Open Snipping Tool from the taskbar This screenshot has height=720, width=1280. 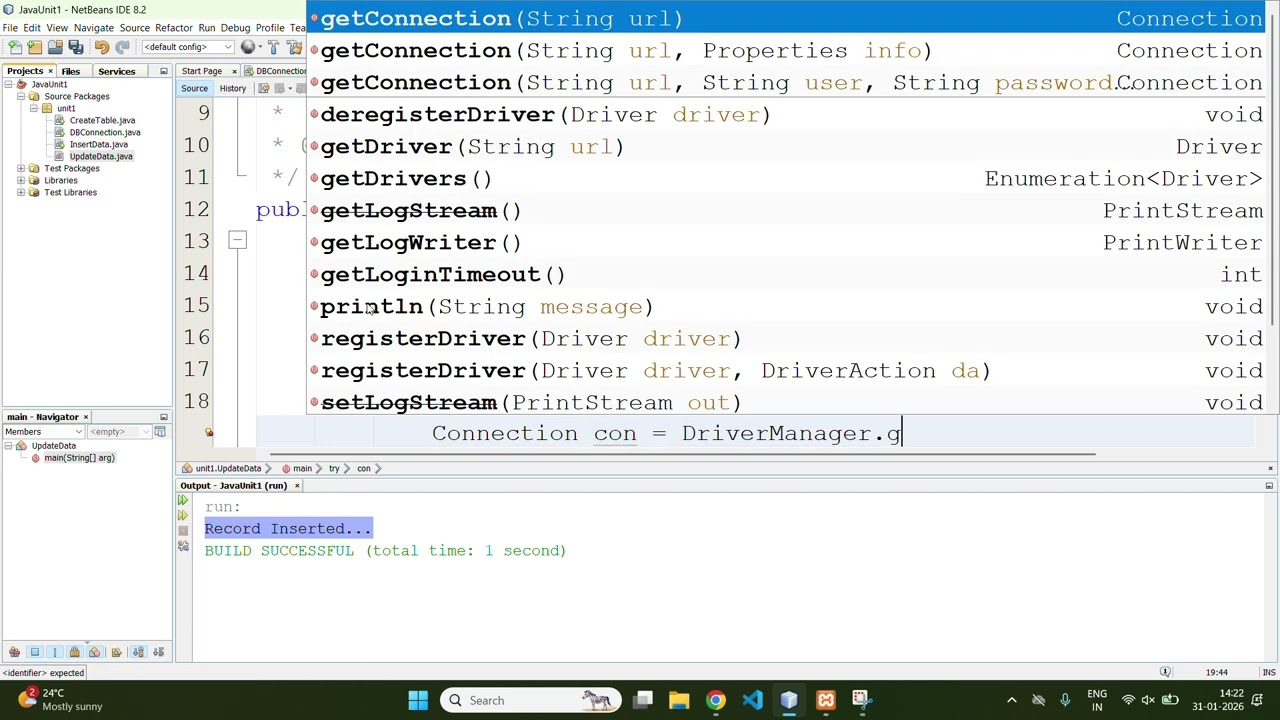point(862,700)
